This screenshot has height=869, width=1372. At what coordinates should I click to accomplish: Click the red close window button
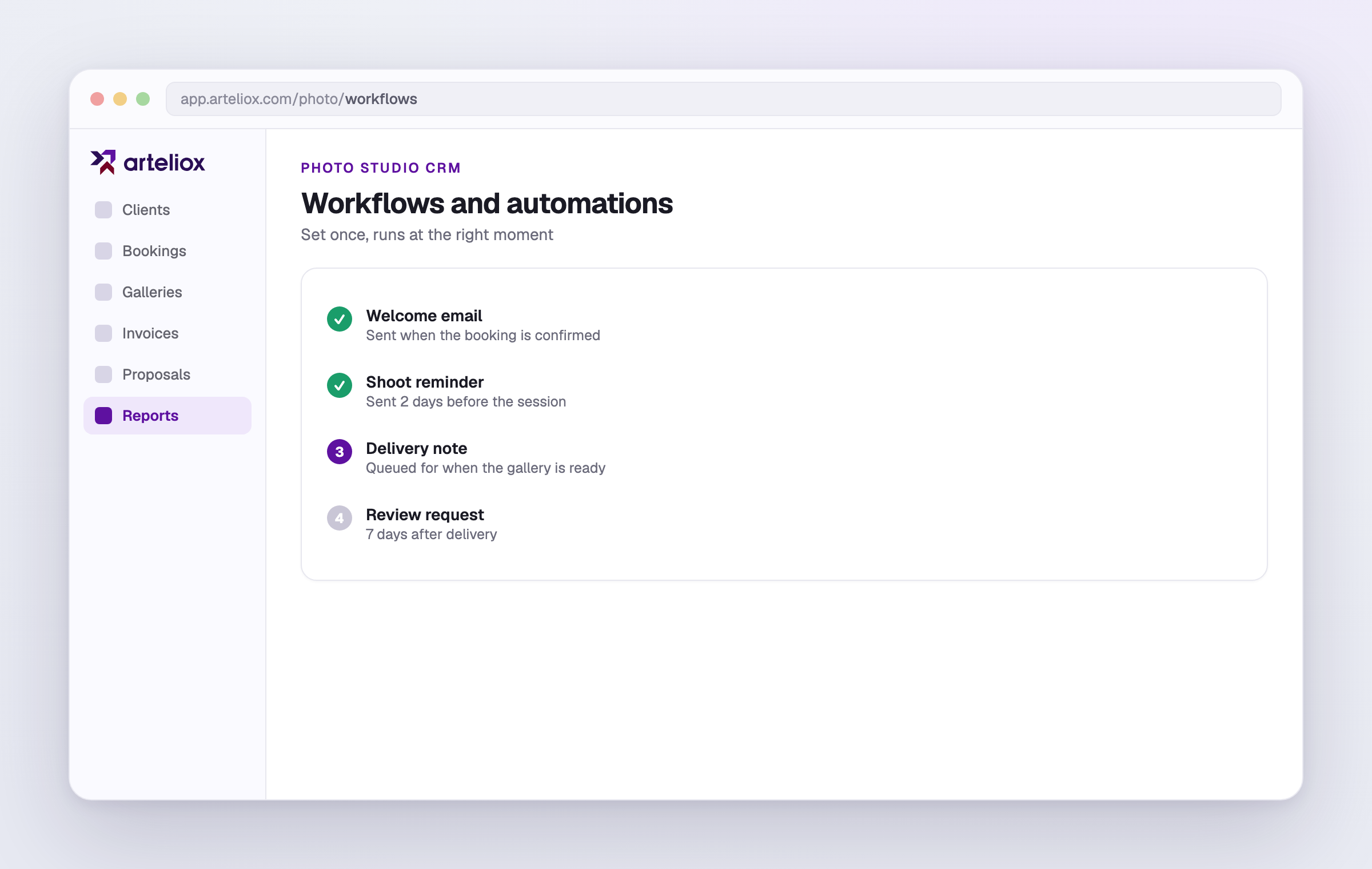[x=97, y=99]
